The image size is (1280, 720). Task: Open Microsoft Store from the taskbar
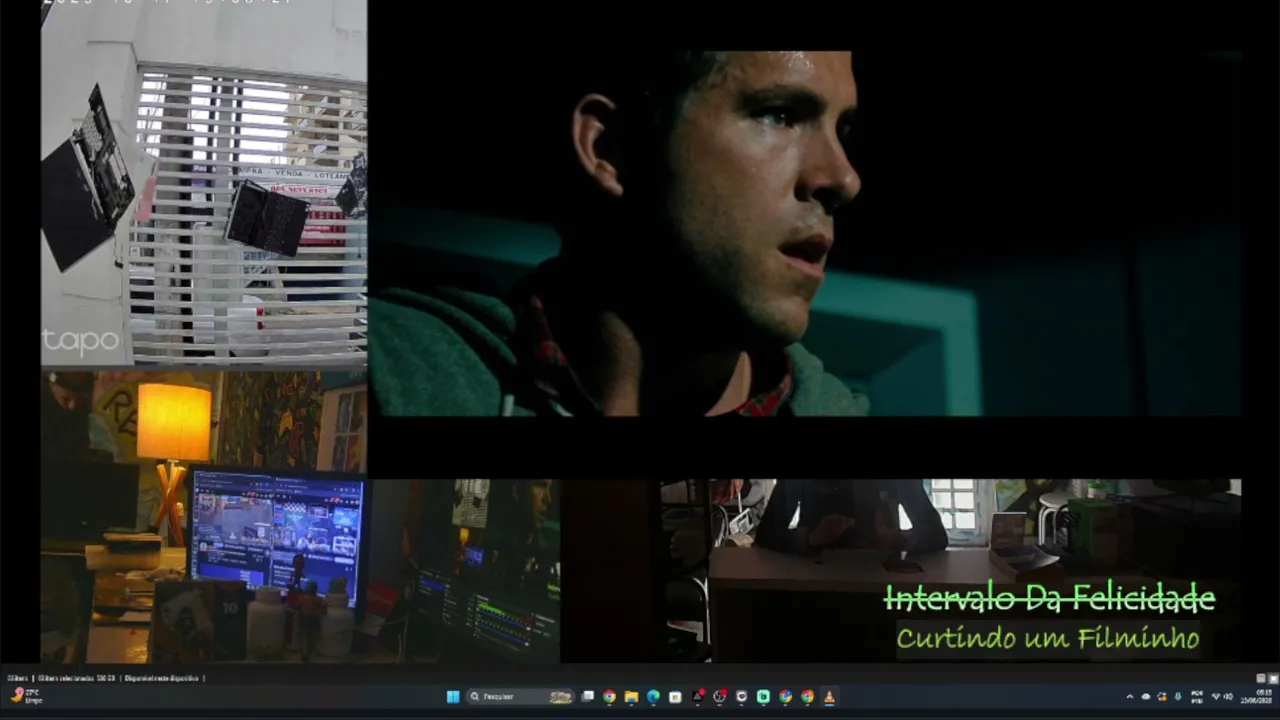click(x=675, y=697)
